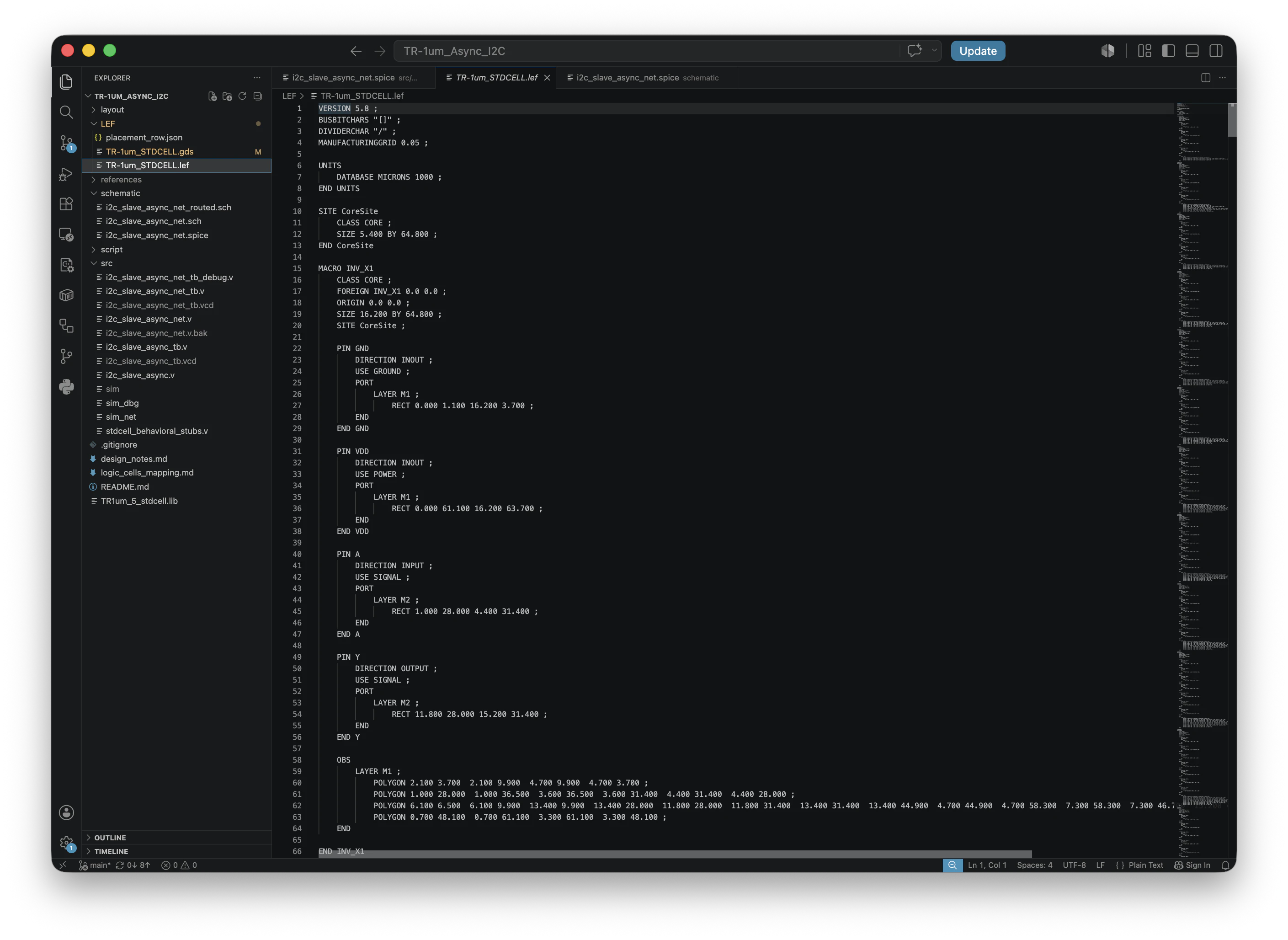Open the chat dropdown arrow in title bar

934,51
